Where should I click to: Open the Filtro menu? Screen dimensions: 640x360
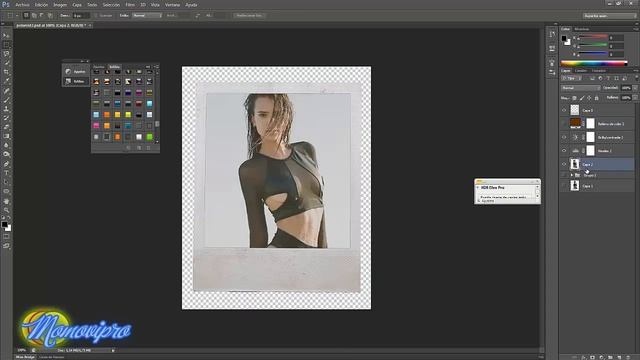130,5
